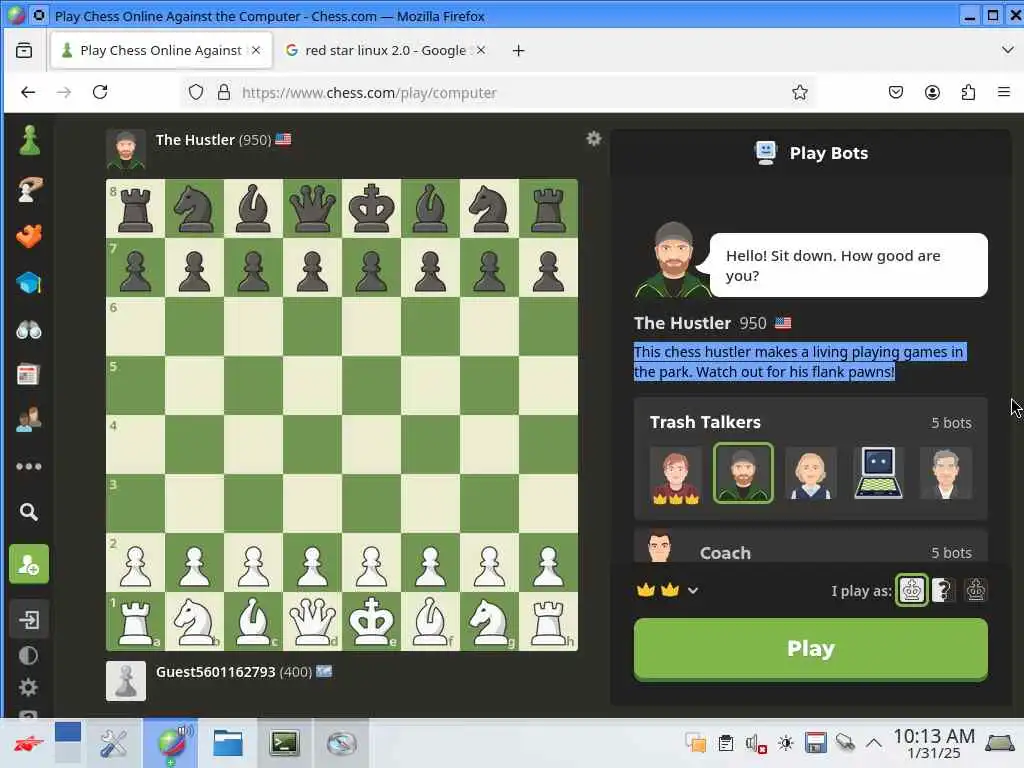Image resolution: width=1024 pixels, height=768 pixels.
Task: Click The Hustler avatar above board
Action: tap(126, 150)
